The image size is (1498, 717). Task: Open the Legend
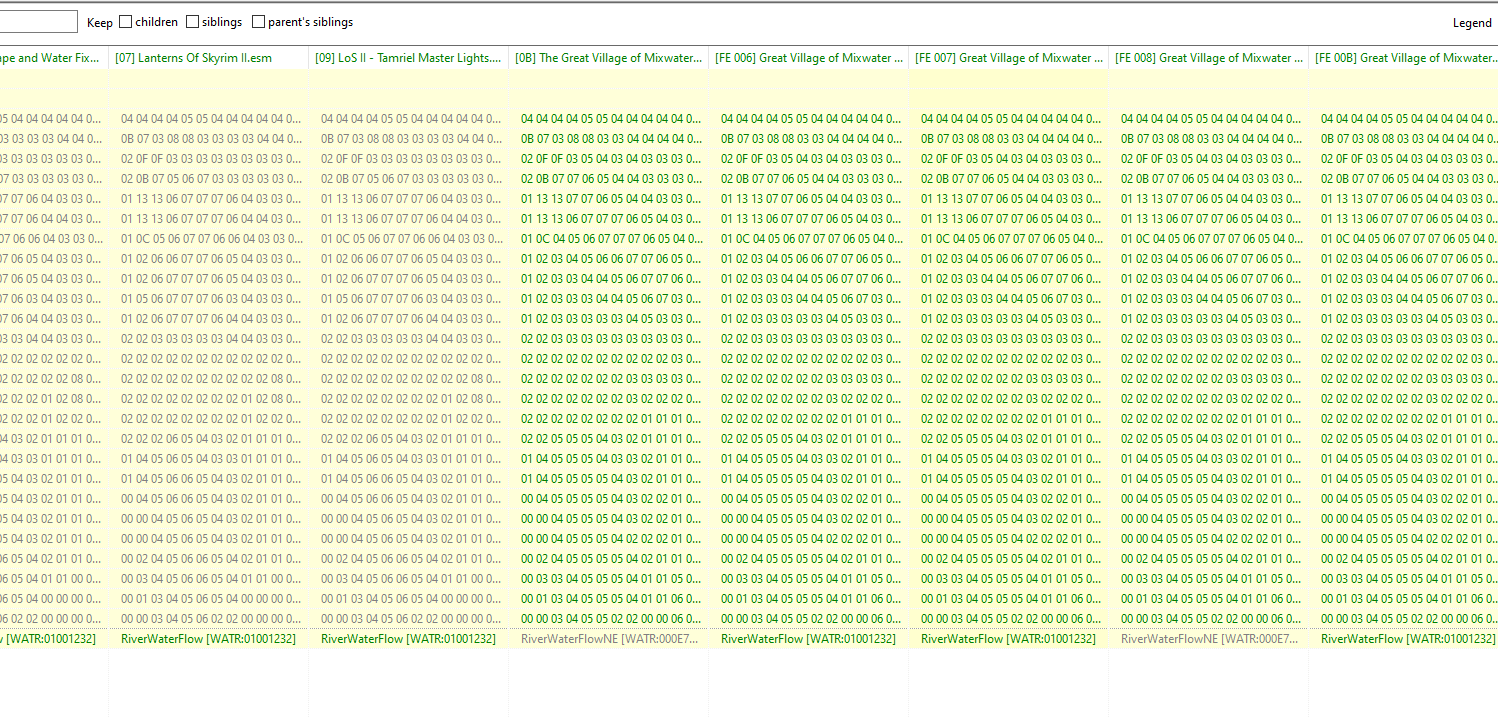tap(1471, 22)
